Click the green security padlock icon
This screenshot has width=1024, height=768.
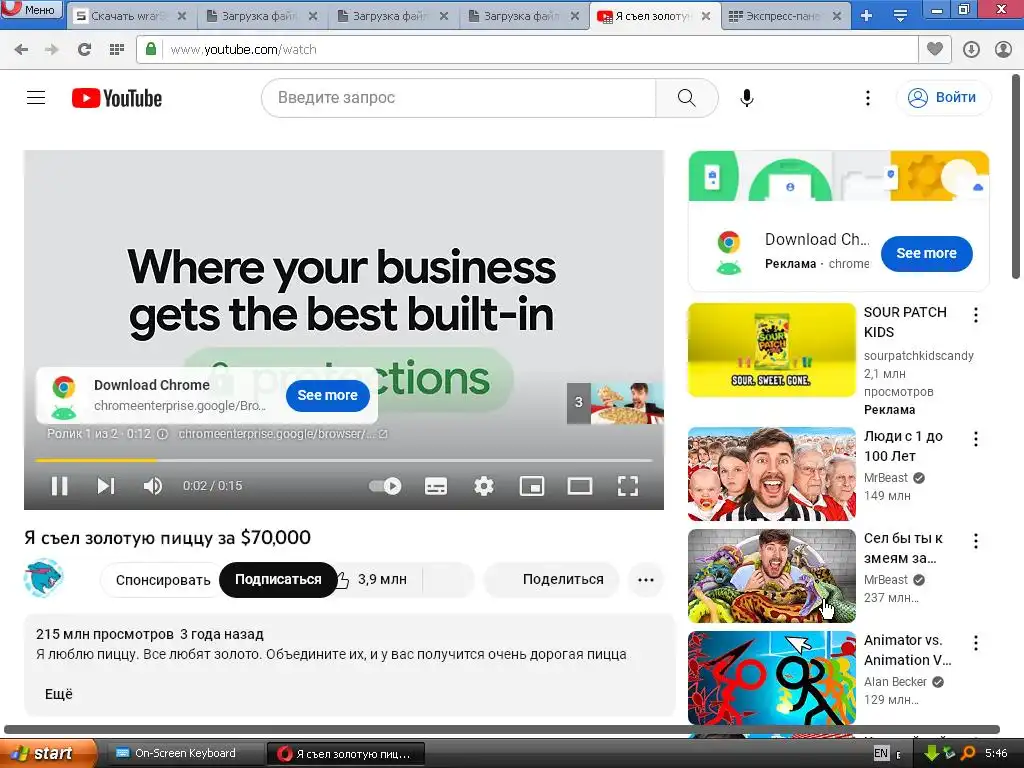tap(151, 49)
